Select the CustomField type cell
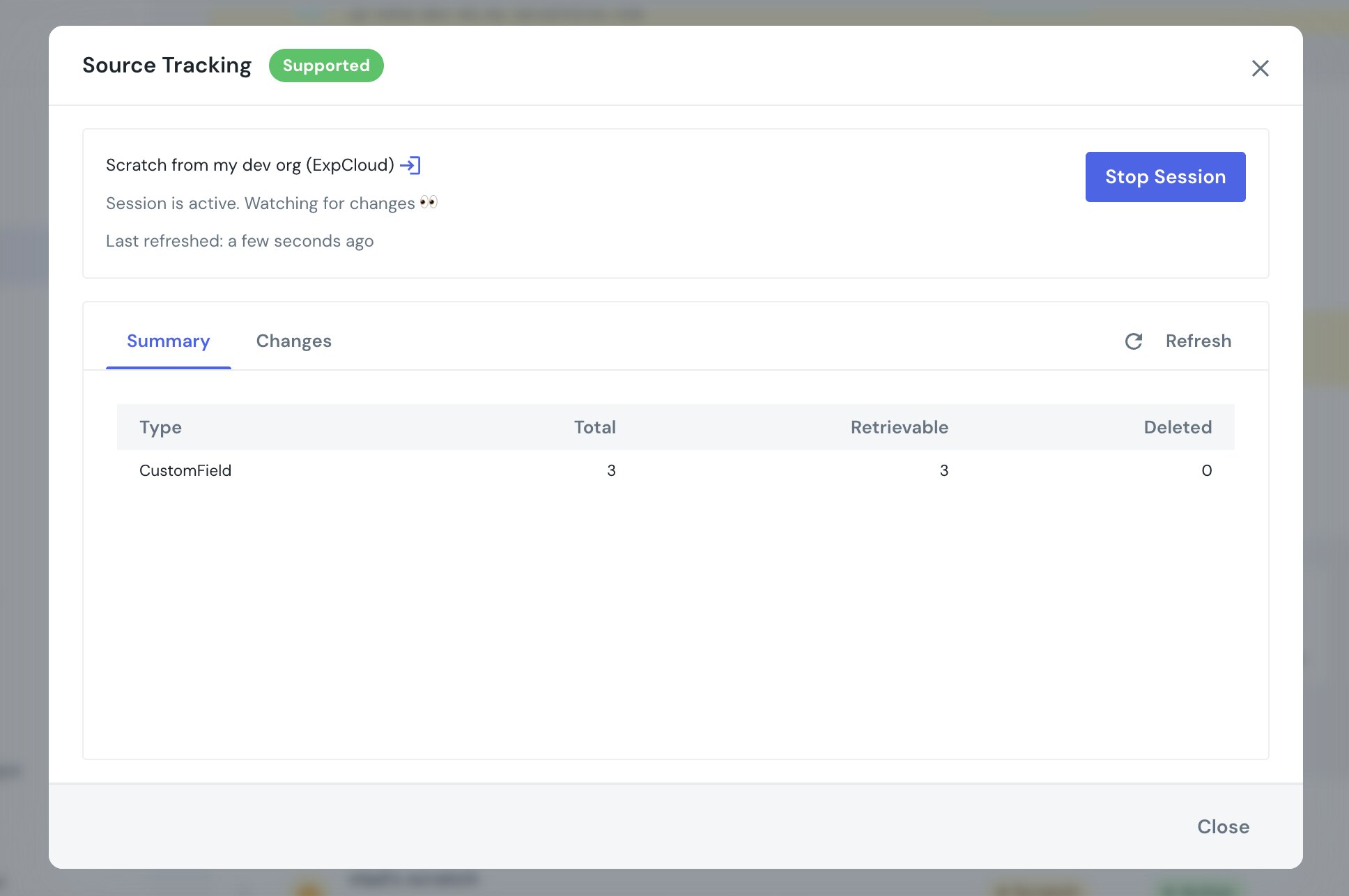Viewport: 1349px width, 896px height. [x=185, y=470]
